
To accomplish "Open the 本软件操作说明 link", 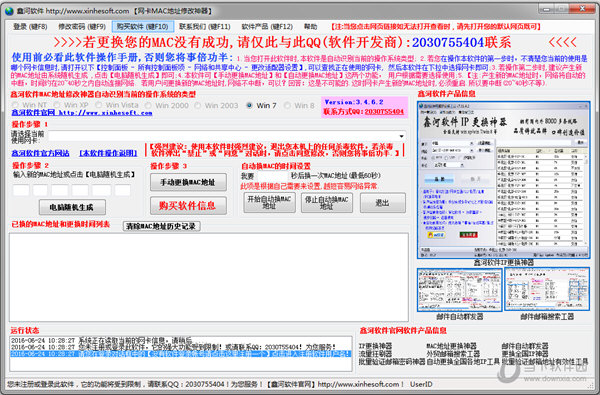I will click(x=108, y=153).
